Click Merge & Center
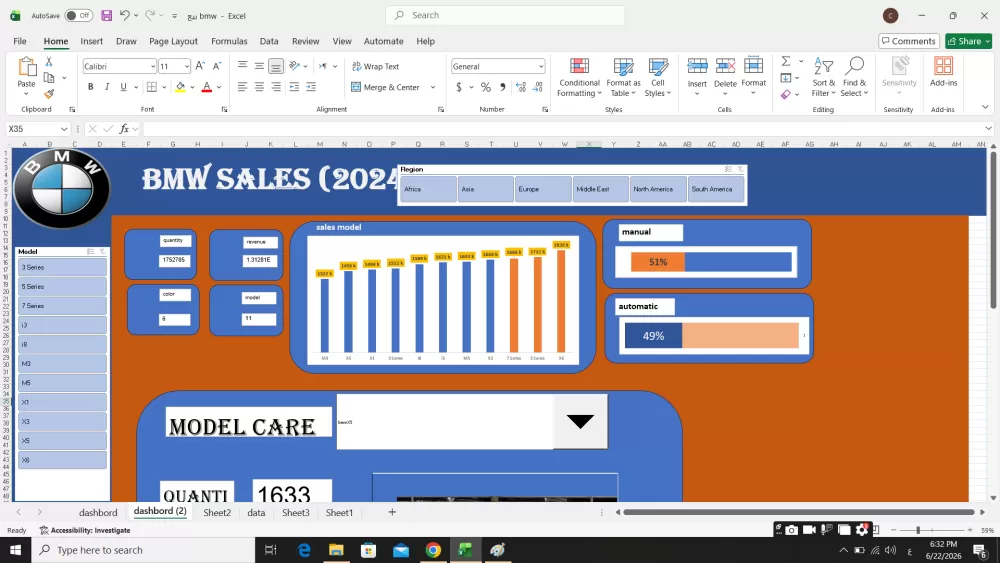 click(x=385, y=87)
